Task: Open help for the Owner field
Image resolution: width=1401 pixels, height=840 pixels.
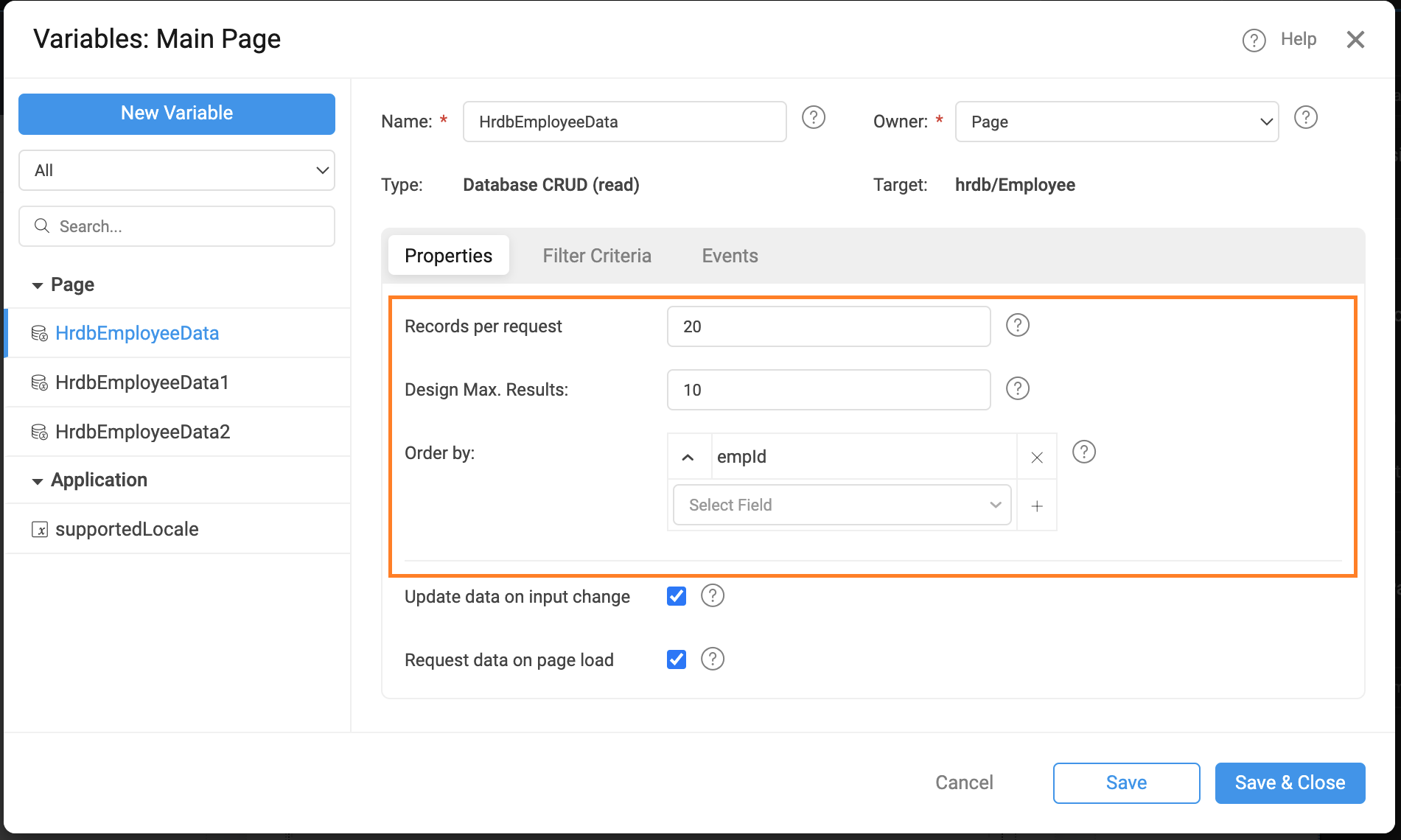Action: pos(1305,117)
